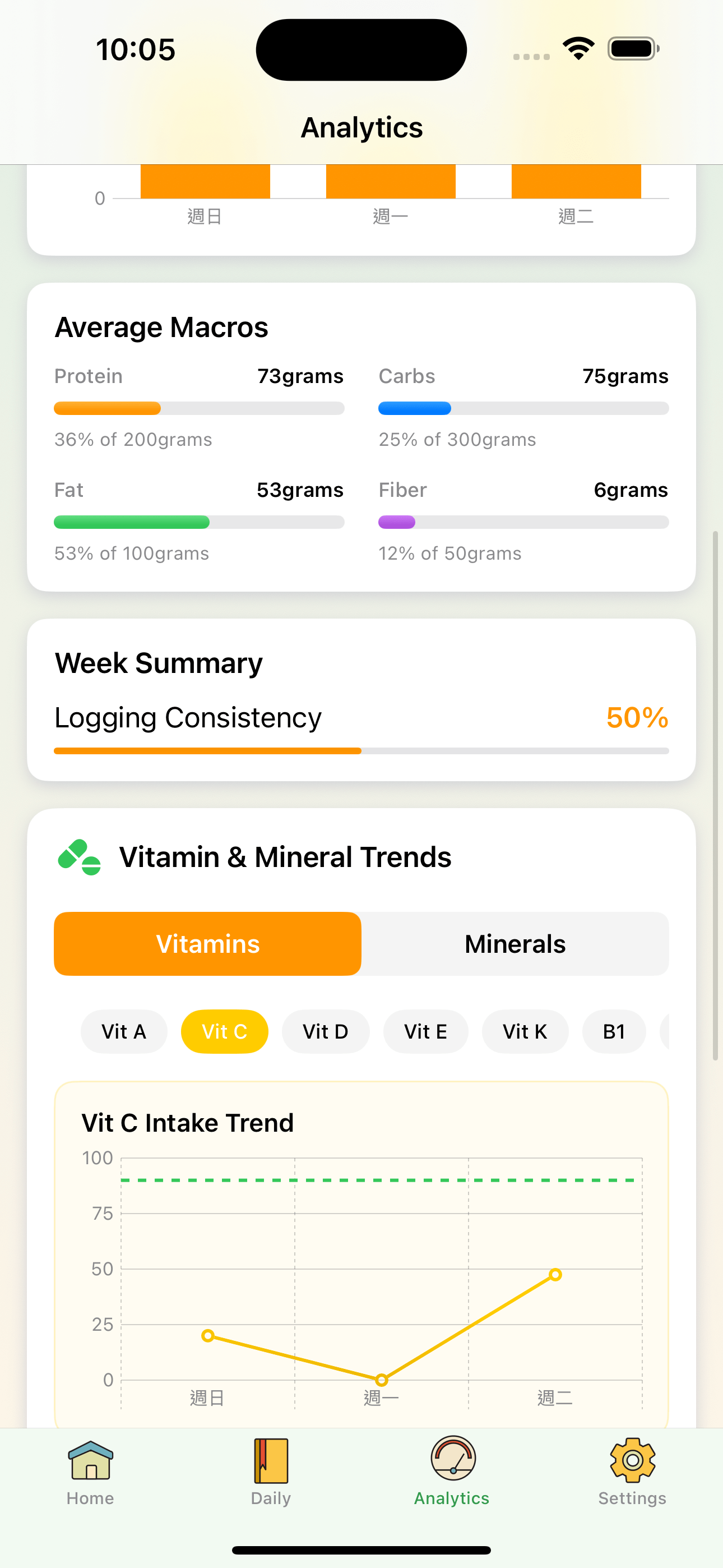Tap the Sunday data point on Vit C chart
723x1568 pixels.
coord(208,1335)
